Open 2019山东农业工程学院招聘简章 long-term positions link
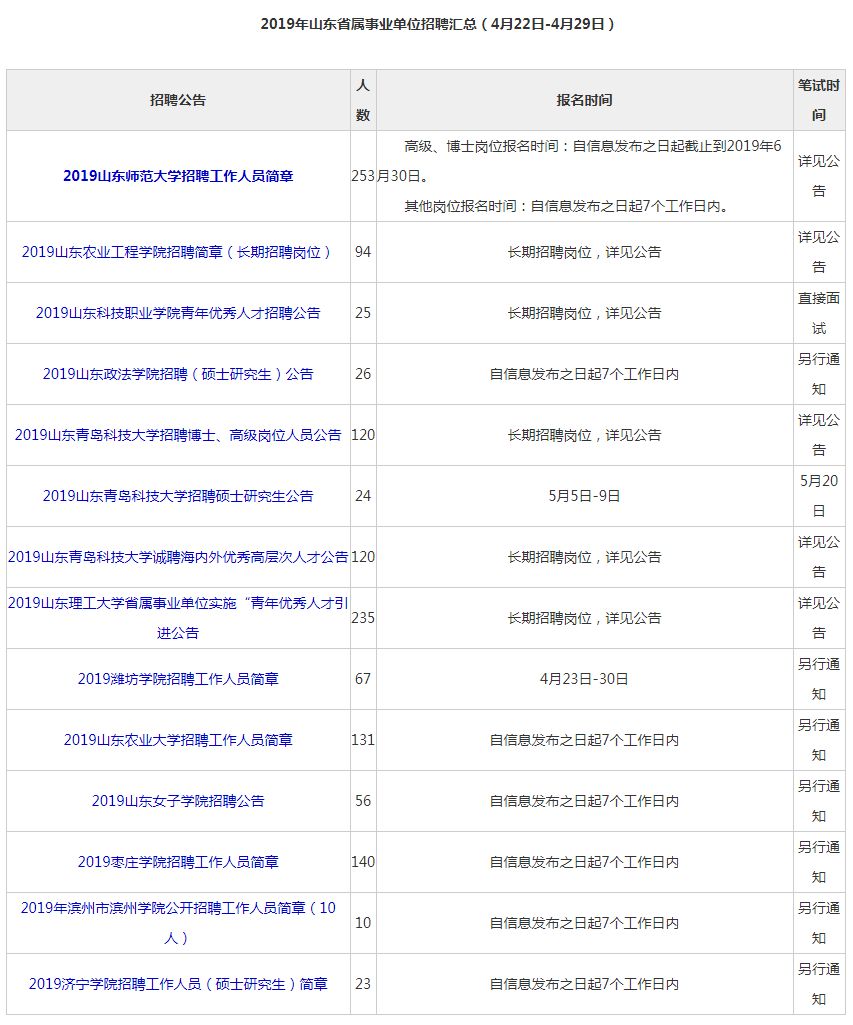Image resolution: width=853 pixels, height=1025 pixels. click(x=178, y=252)
